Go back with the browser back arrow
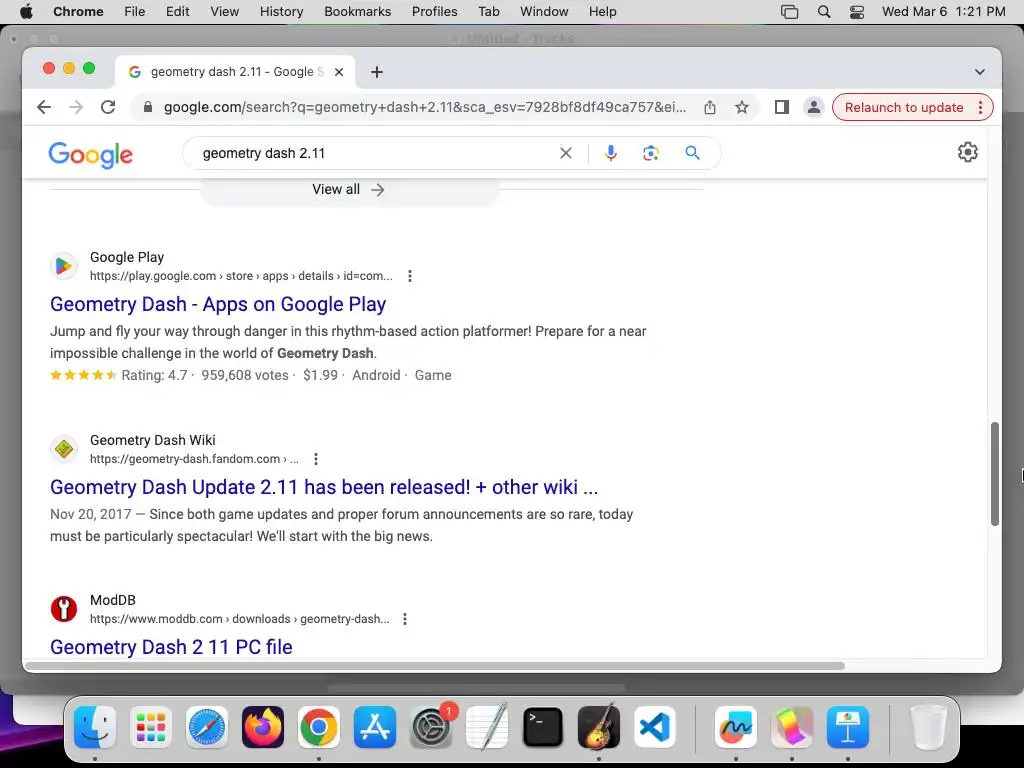 tap(44, 107)
